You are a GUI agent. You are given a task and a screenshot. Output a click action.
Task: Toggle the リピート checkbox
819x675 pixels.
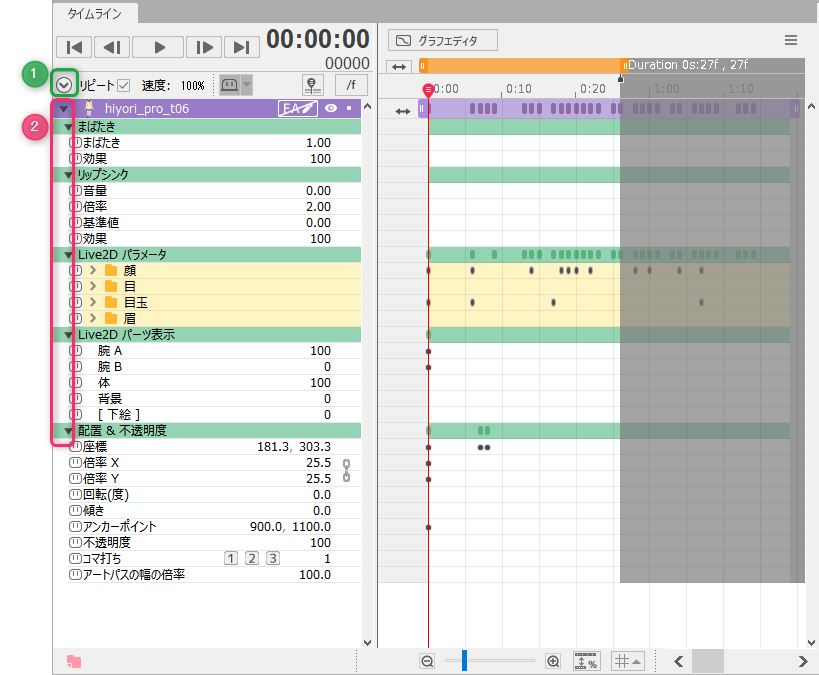123,85
